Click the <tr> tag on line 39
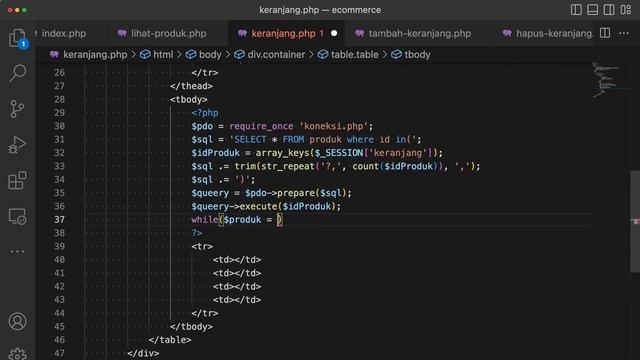This screenshot has height=360, width=640. click(x=202, y=247)
